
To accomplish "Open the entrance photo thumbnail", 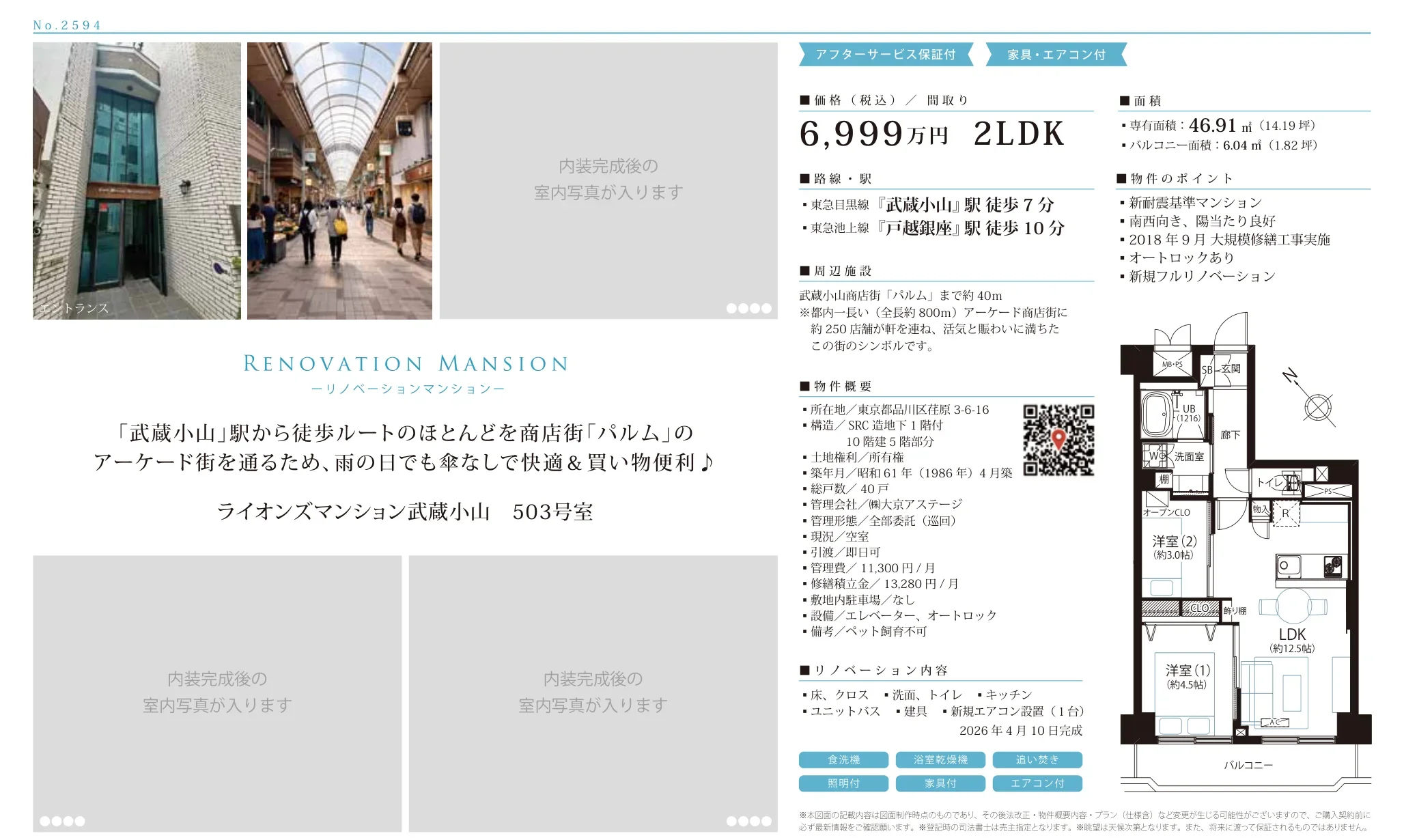I will point(137,181).
